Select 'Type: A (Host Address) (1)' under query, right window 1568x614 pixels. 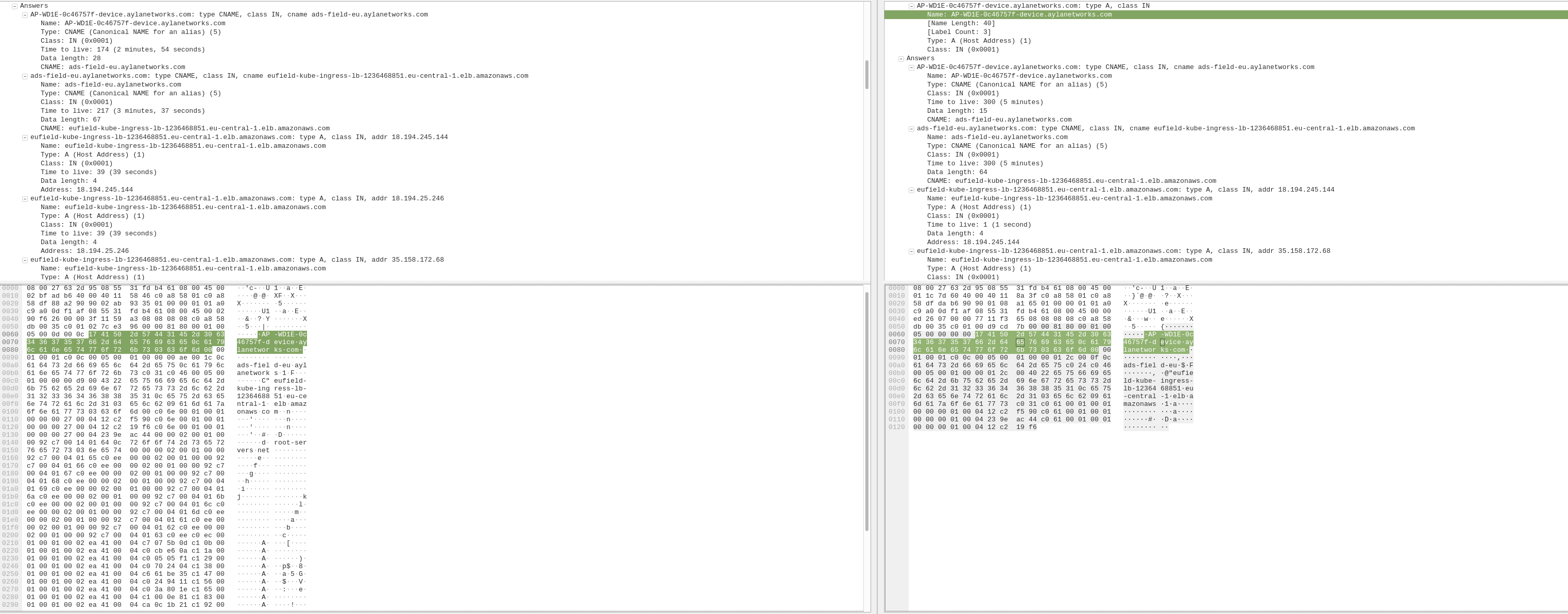(x=979, y=41)
